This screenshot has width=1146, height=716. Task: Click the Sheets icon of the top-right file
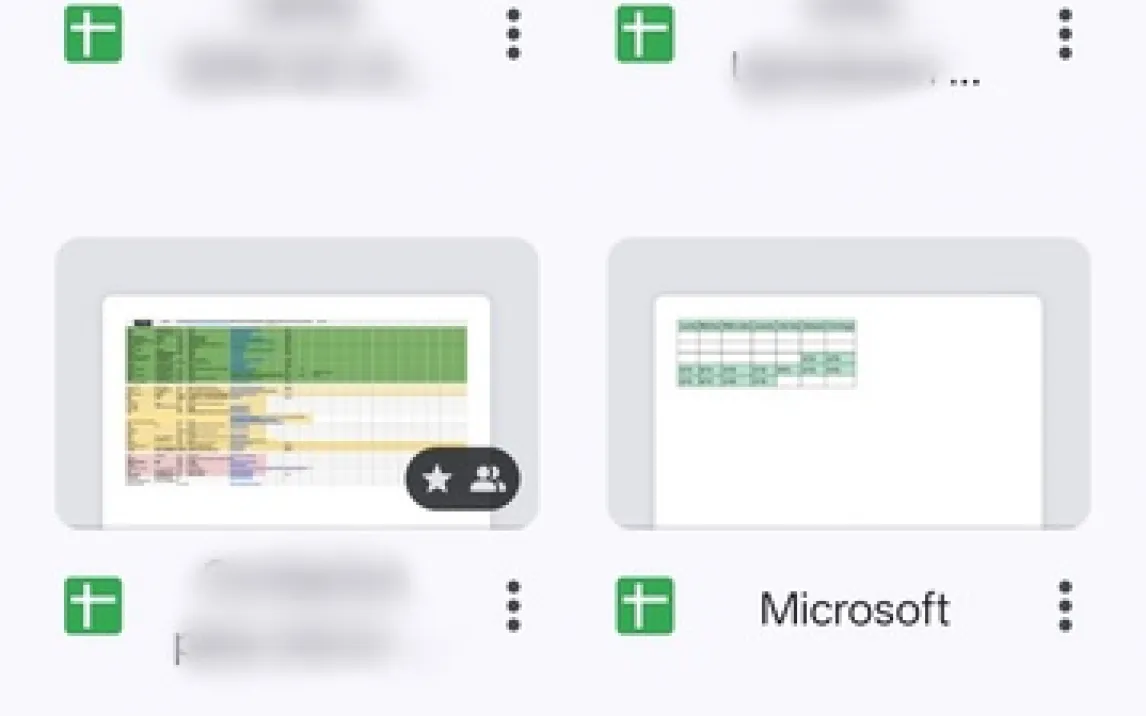(x=645, y=34)
